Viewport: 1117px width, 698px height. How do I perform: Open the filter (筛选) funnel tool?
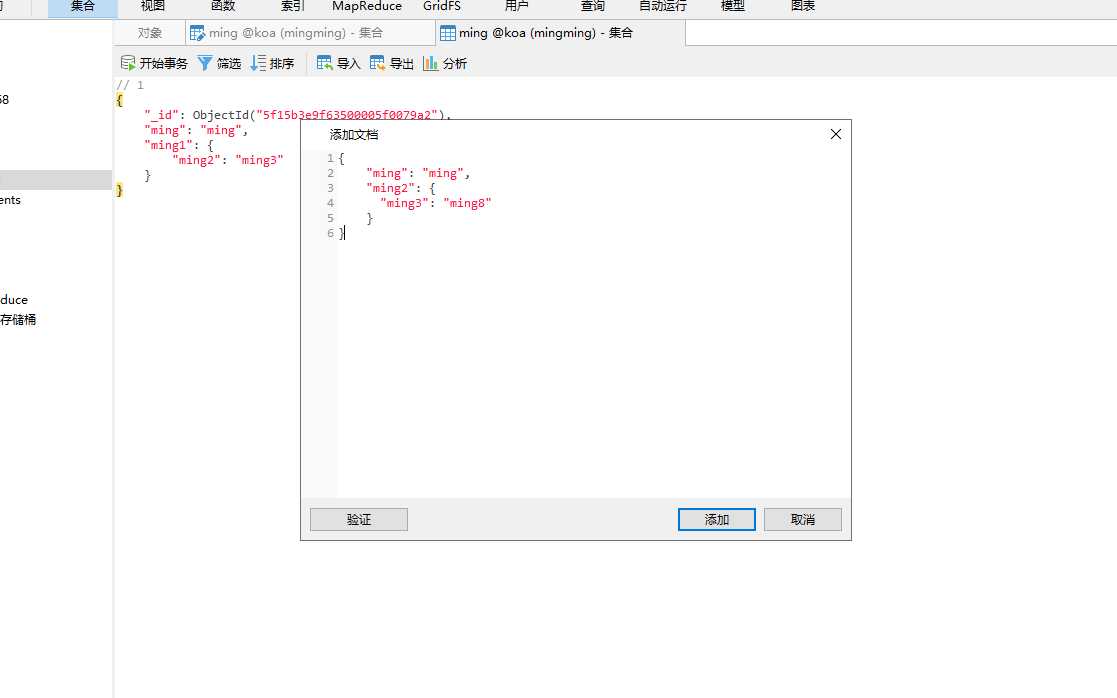click(205, 63)
